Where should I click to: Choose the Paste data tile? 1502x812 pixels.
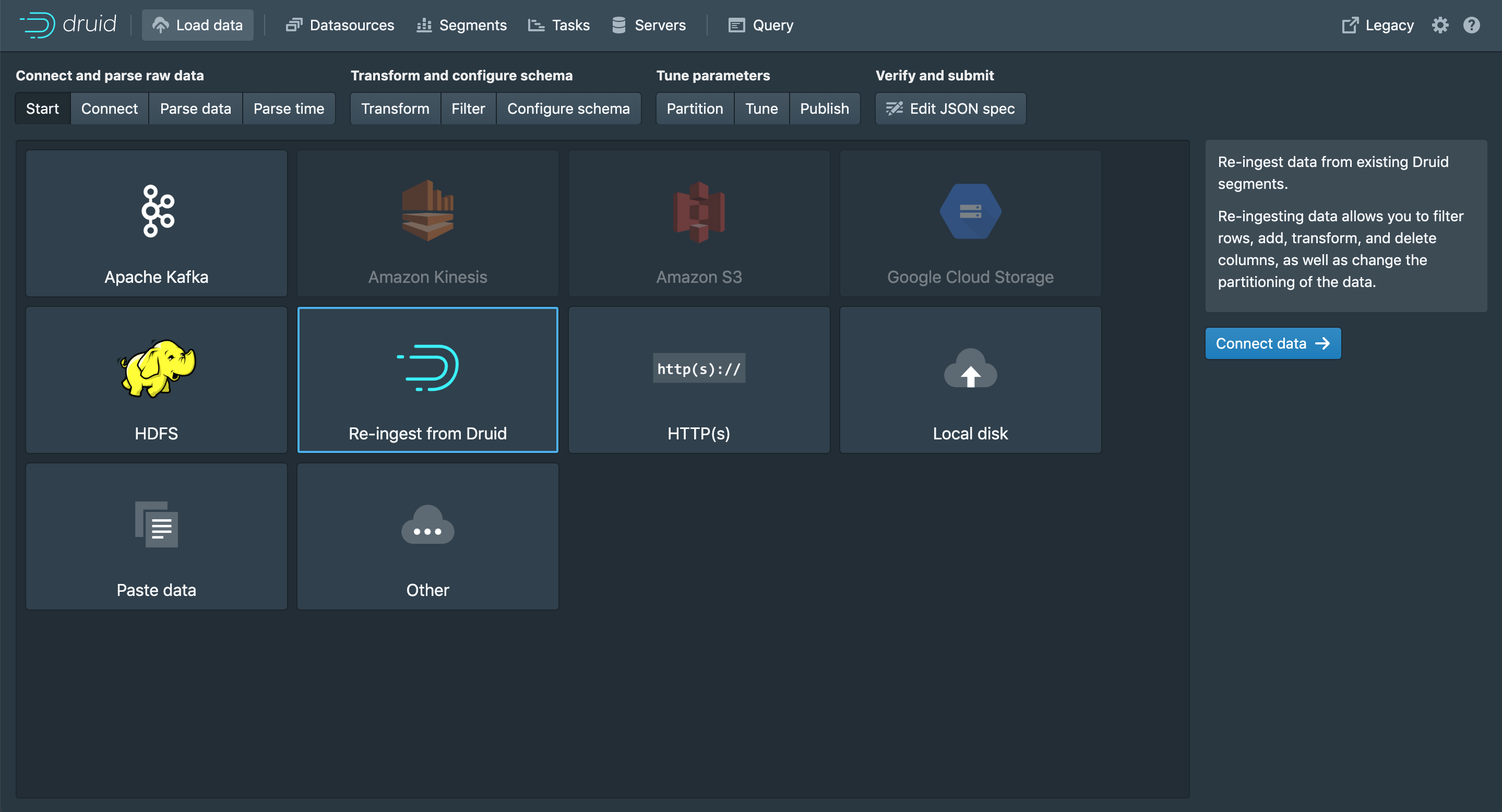[156, 536]
